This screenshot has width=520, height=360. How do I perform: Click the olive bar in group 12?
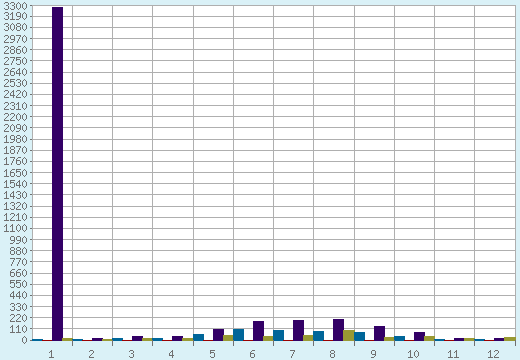pyautogui.click(x=510, y=339)
